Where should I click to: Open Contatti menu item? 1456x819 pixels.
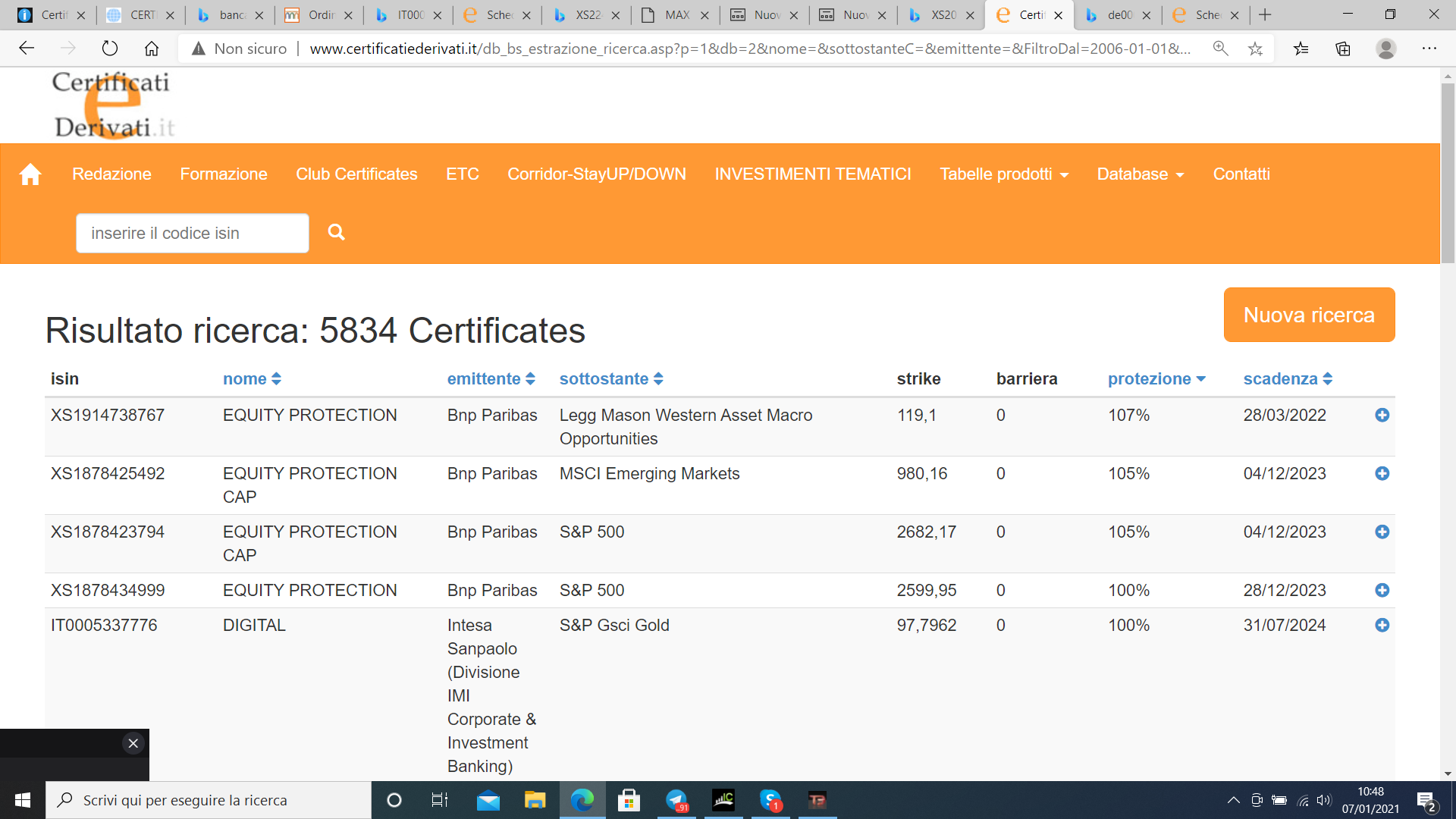[1241, 174]
